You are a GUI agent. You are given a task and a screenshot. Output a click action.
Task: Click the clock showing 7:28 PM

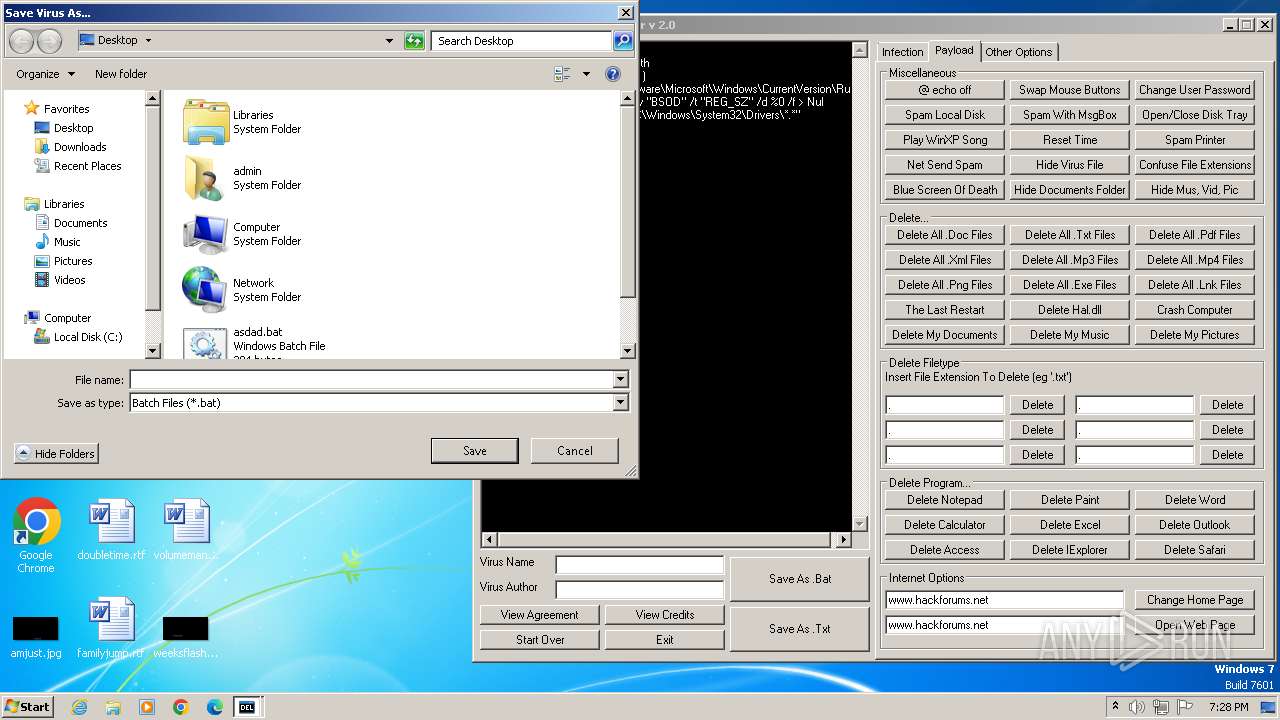[1228, 707]
